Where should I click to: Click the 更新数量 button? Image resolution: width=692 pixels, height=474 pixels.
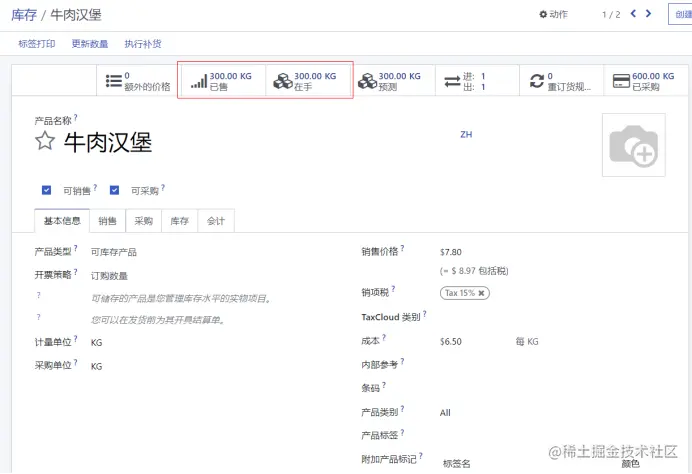tap(90, 44)
